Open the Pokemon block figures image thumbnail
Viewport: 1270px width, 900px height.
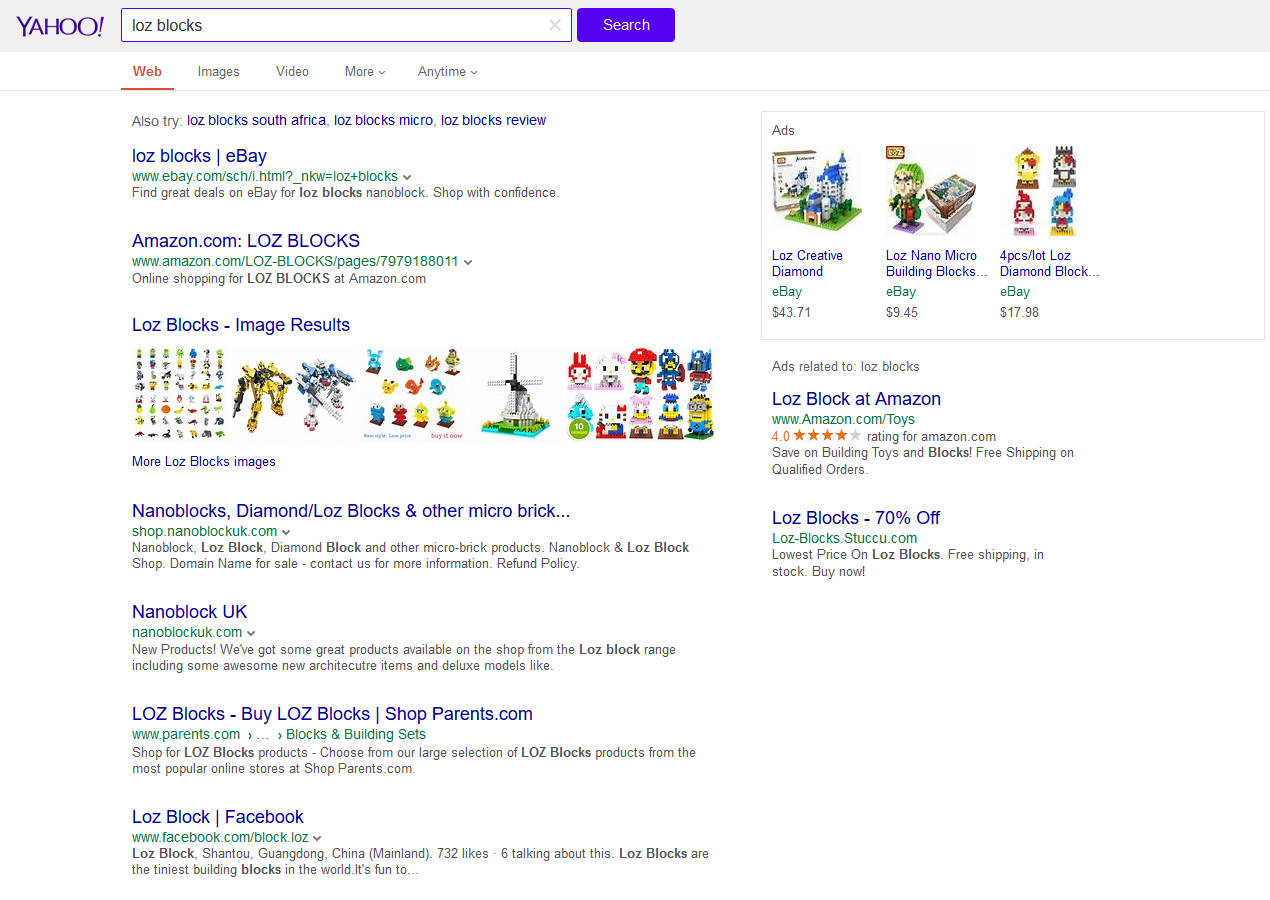(411, 393)
